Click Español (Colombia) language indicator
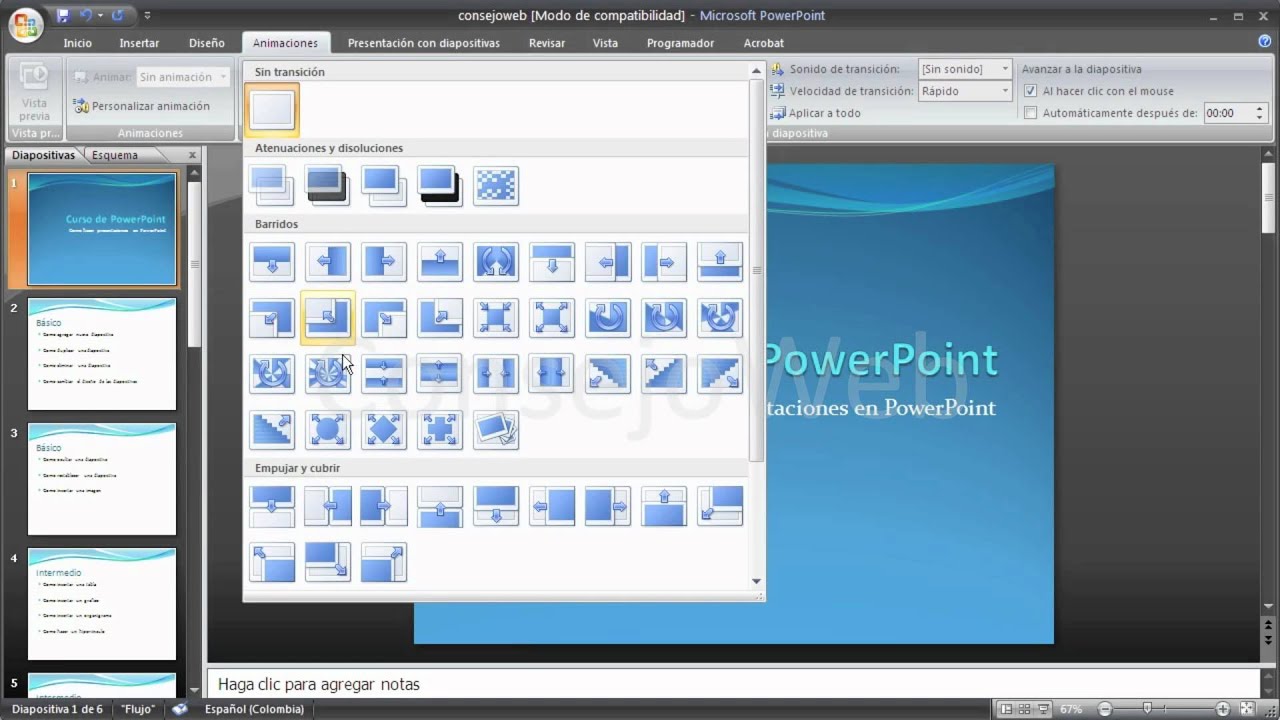Viewport: 1280px width, 720px height. 254,709
